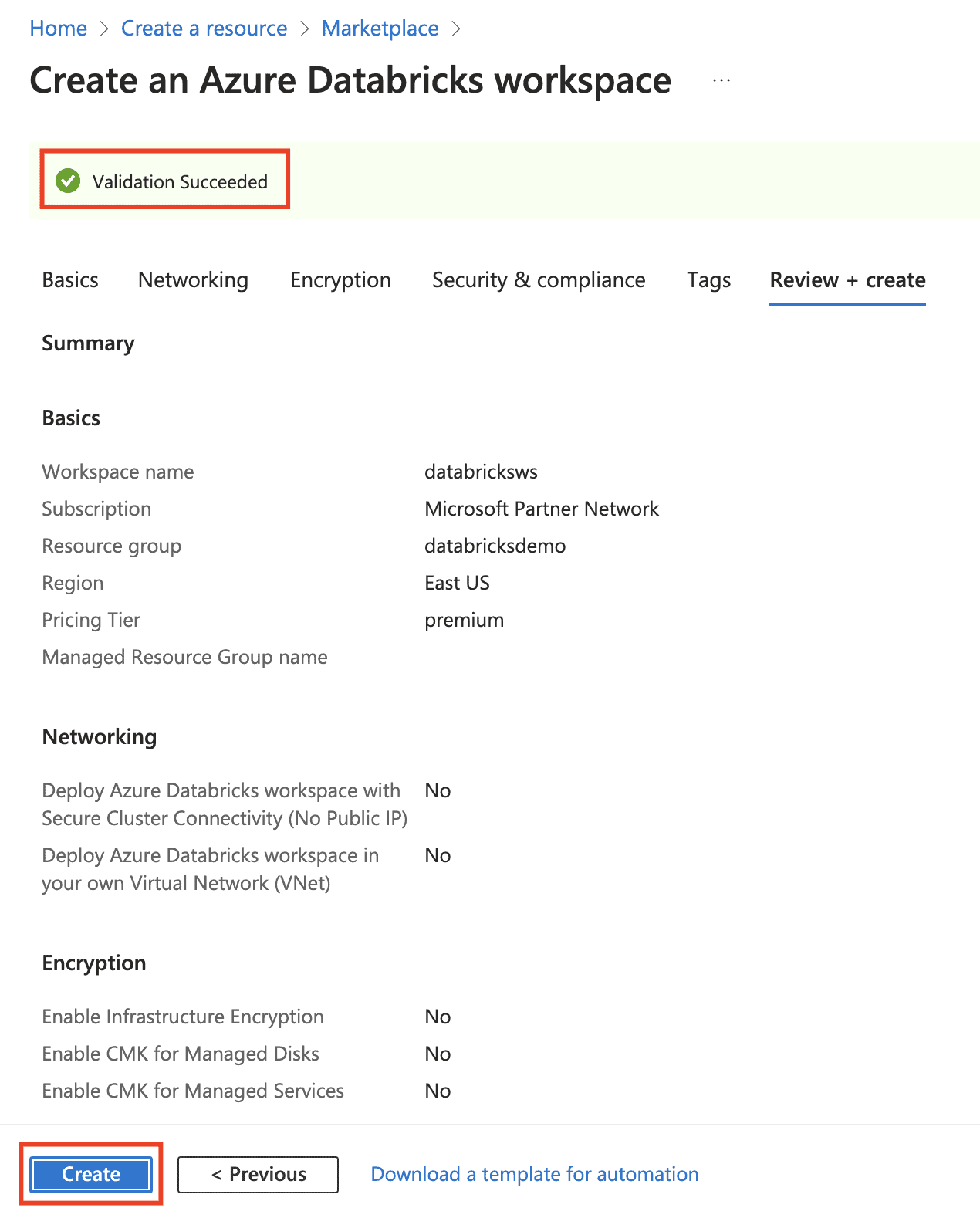This screenshot has width=980, height=1218.
Task: Click the workspace name value databricksws
Action: [x=481, y=472]
